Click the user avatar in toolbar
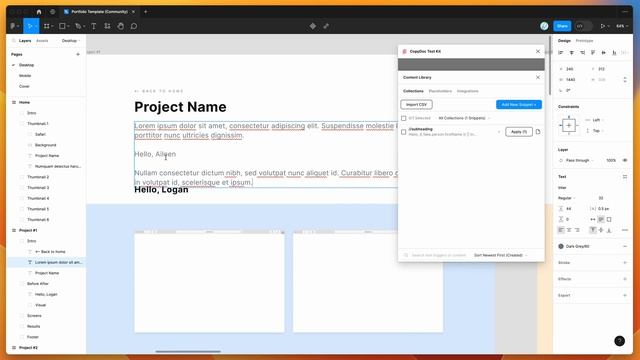 point(544,26)
